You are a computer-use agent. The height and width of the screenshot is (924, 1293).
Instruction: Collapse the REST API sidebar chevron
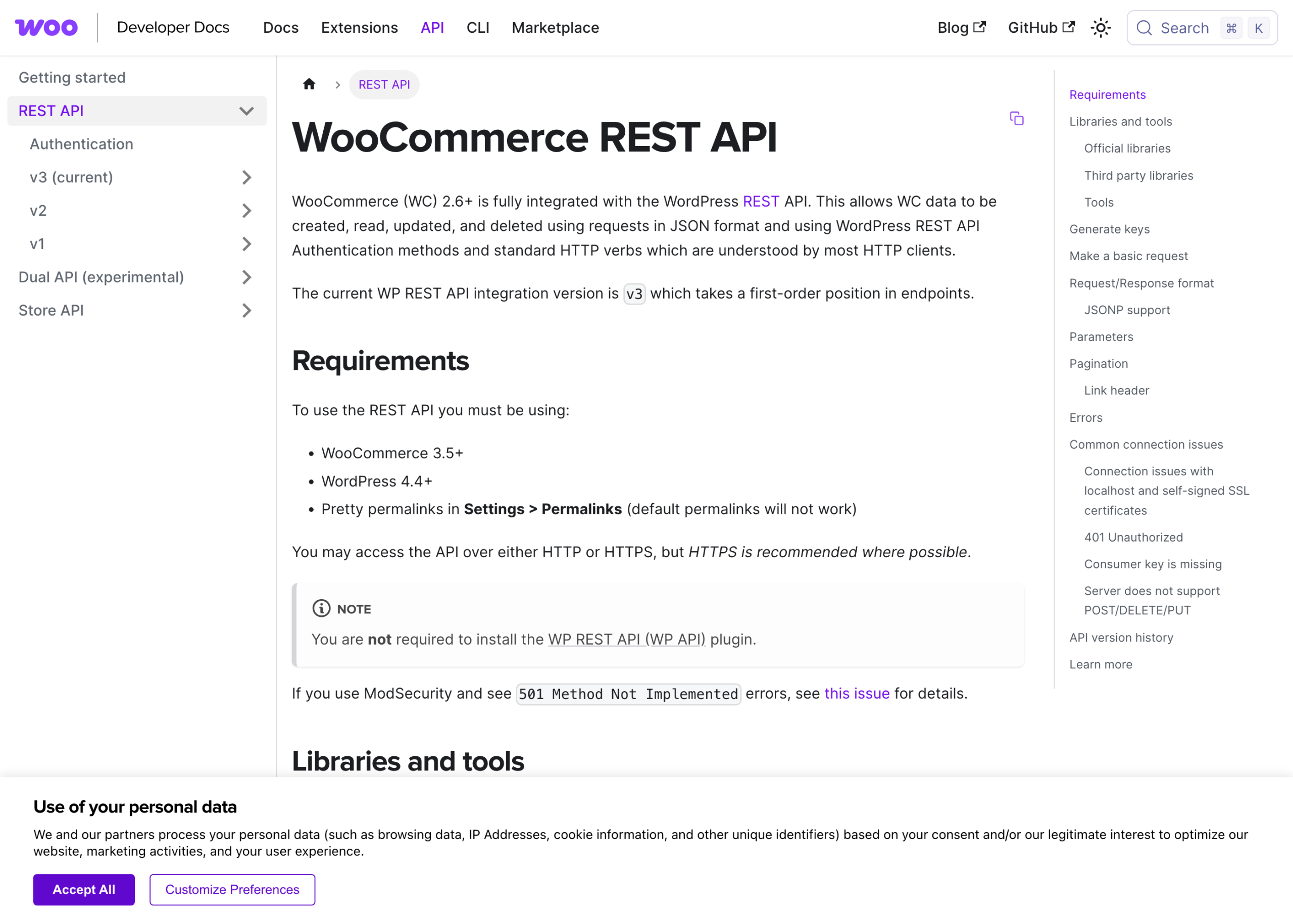(246, 111)
